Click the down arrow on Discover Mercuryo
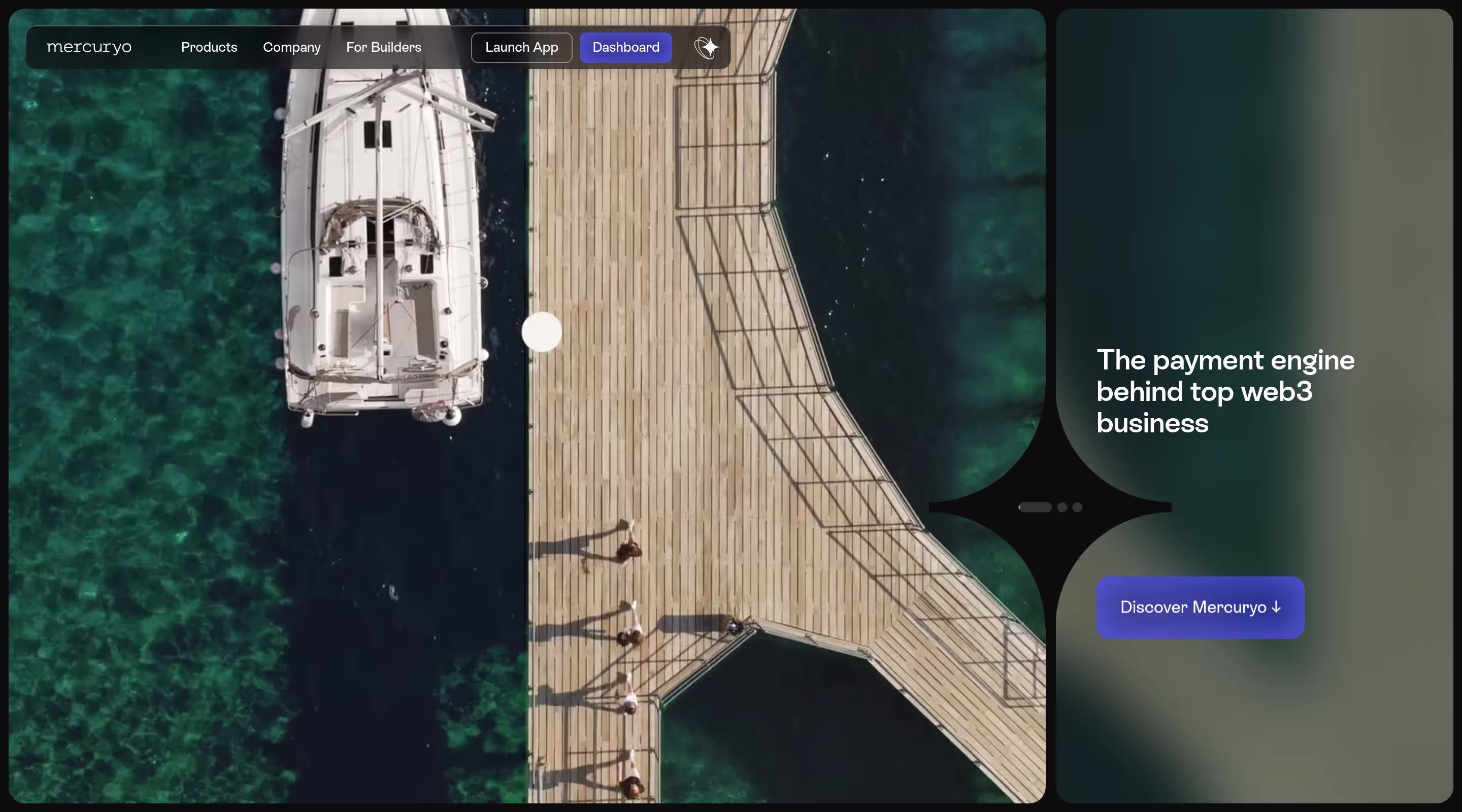Screen dimensions: 1462x812 click(x=1276, y=607)
